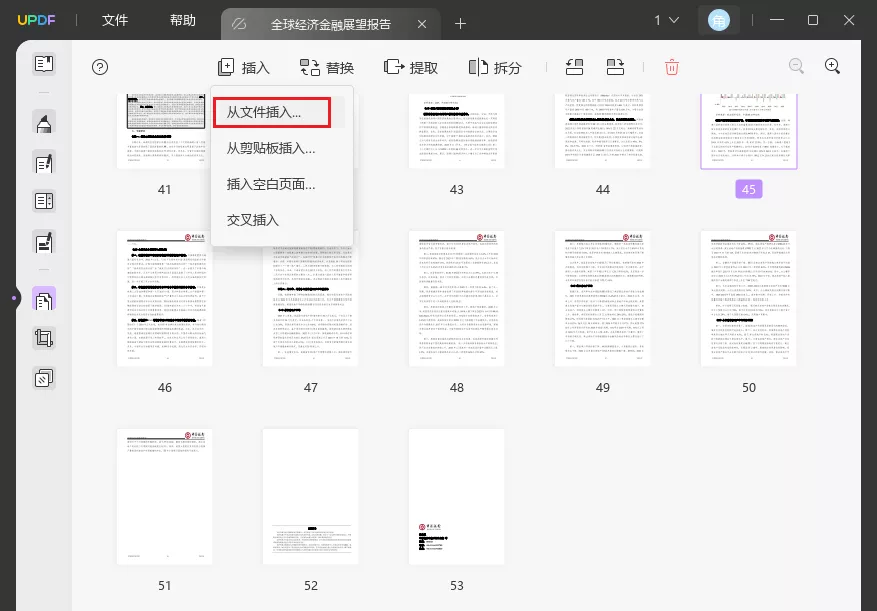
Task: Zoom in thumbnails with plus magnifier
Action: 833,67
